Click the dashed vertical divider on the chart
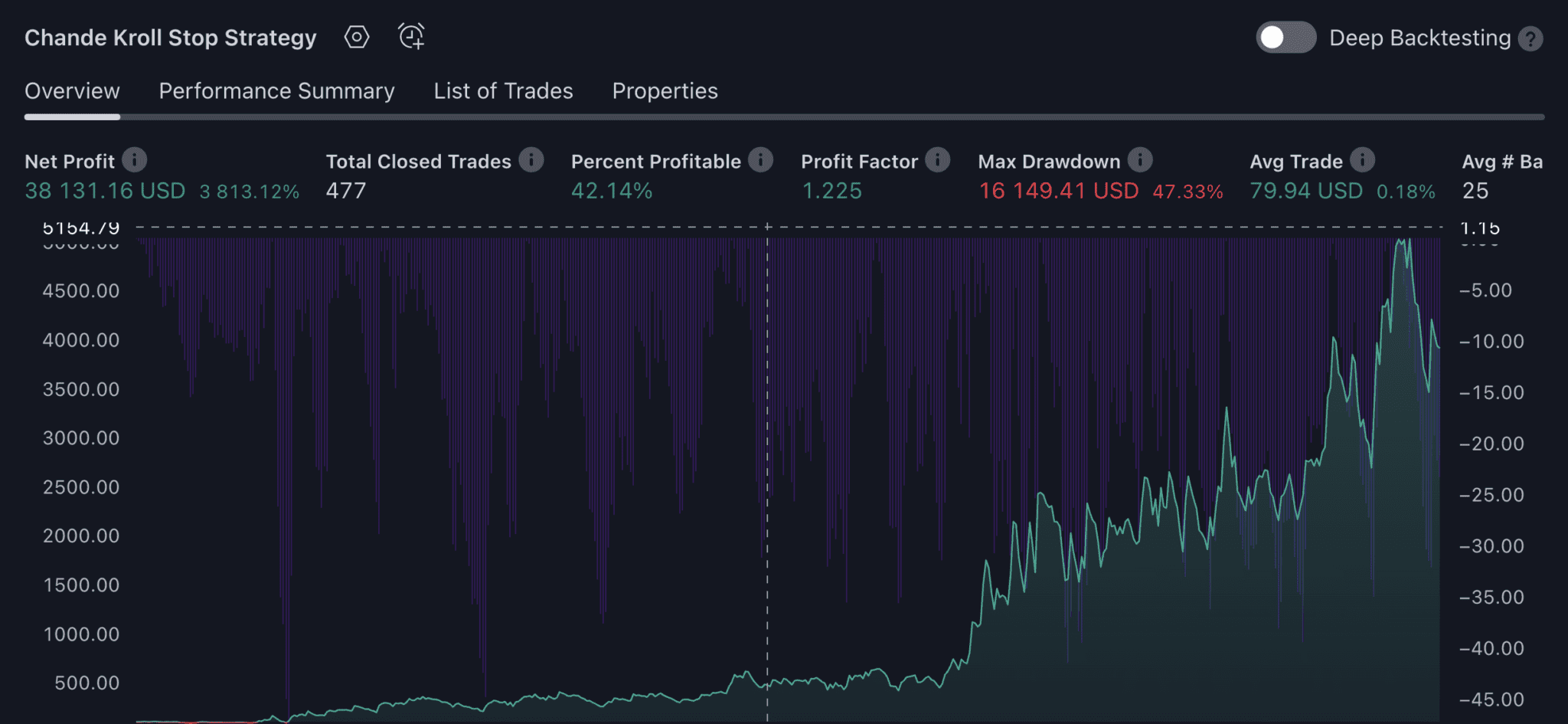 point(767,460)
